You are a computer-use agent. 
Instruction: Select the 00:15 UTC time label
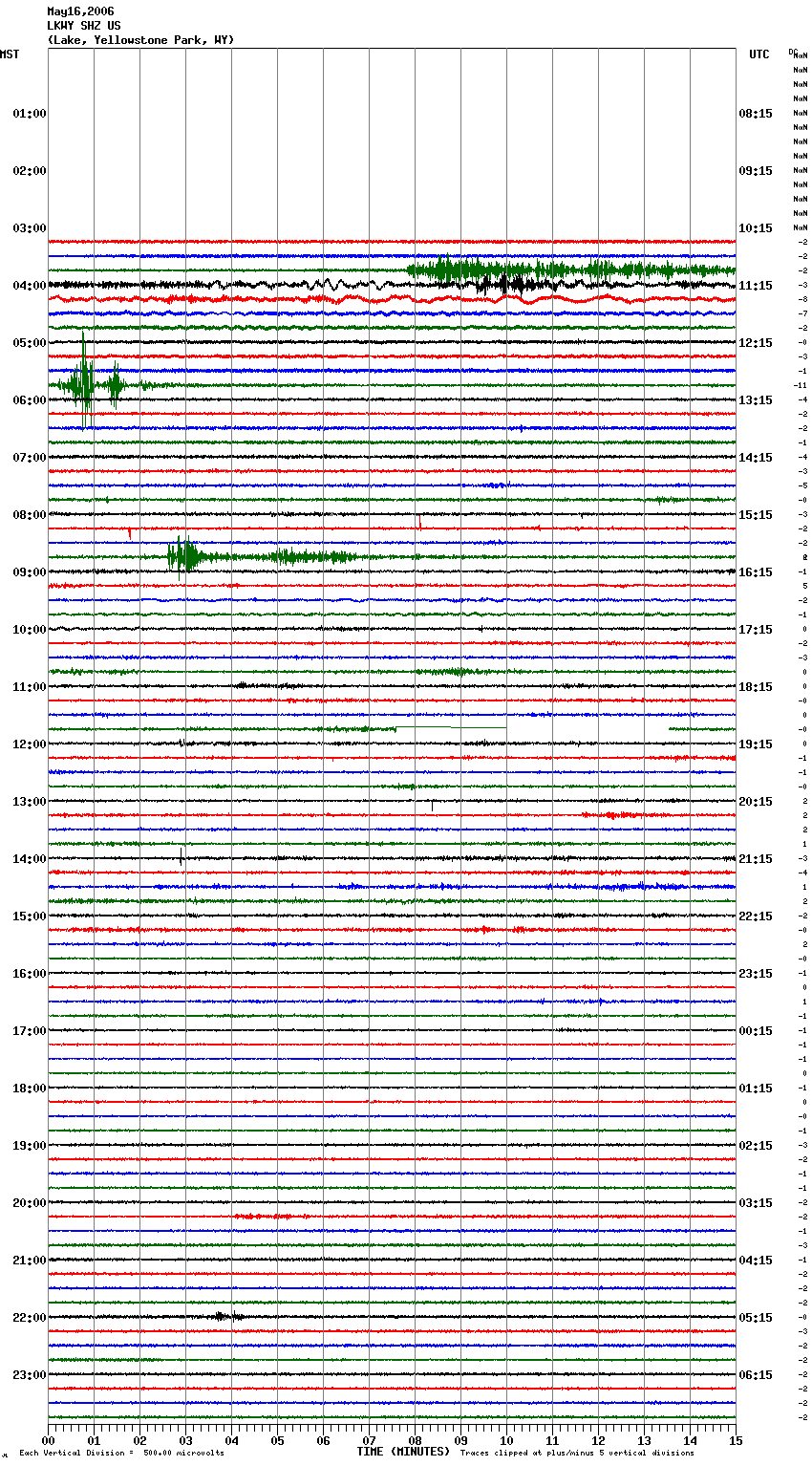coord(756,1031)
